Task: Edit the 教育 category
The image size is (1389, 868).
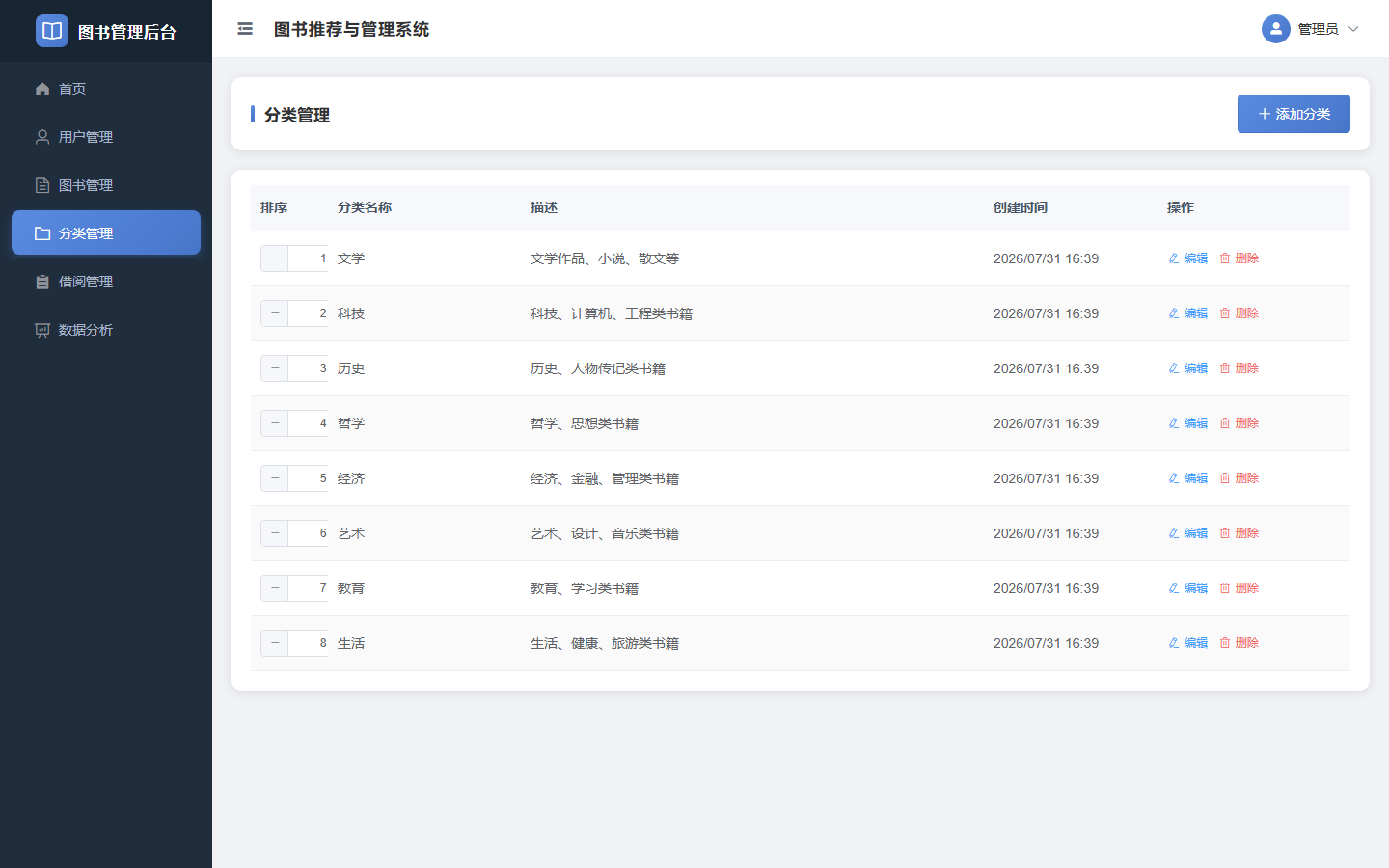Action: pos(1188,588)
